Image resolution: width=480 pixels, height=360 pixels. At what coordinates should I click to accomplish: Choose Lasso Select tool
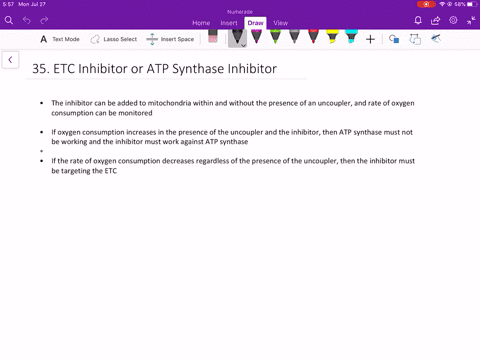[x=113, y=39]
